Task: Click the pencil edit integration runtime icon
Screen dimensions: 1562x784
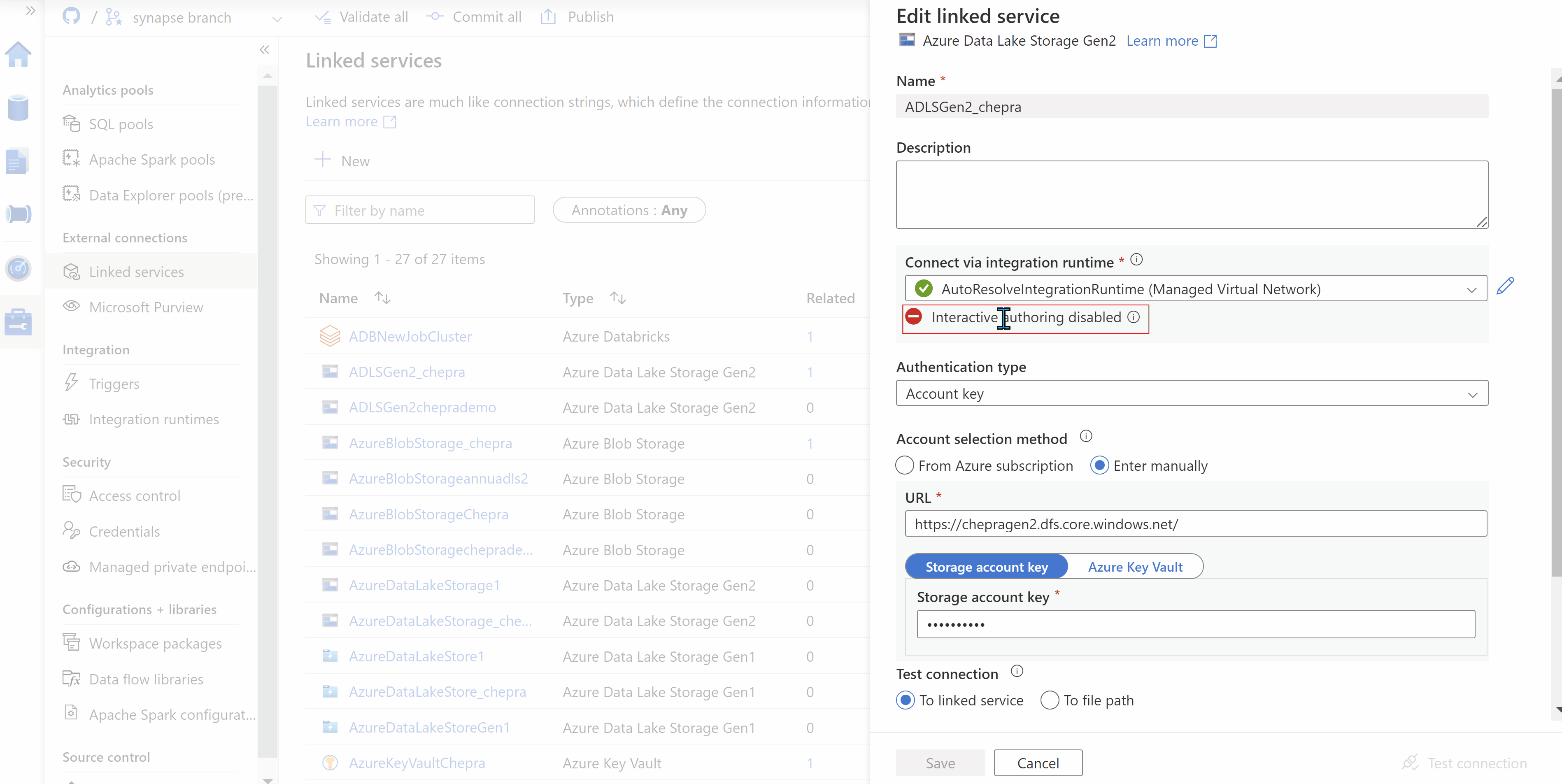Action: pos(1505,286)
